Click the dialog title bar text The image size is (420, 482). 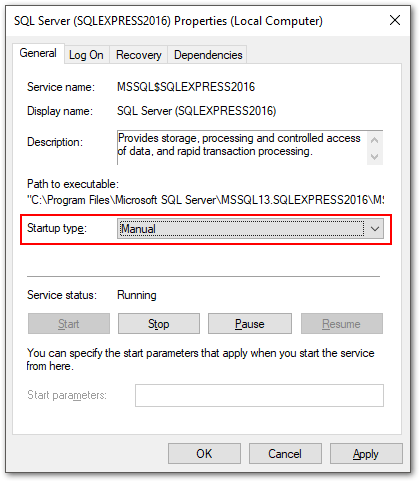tap(168, 21)
